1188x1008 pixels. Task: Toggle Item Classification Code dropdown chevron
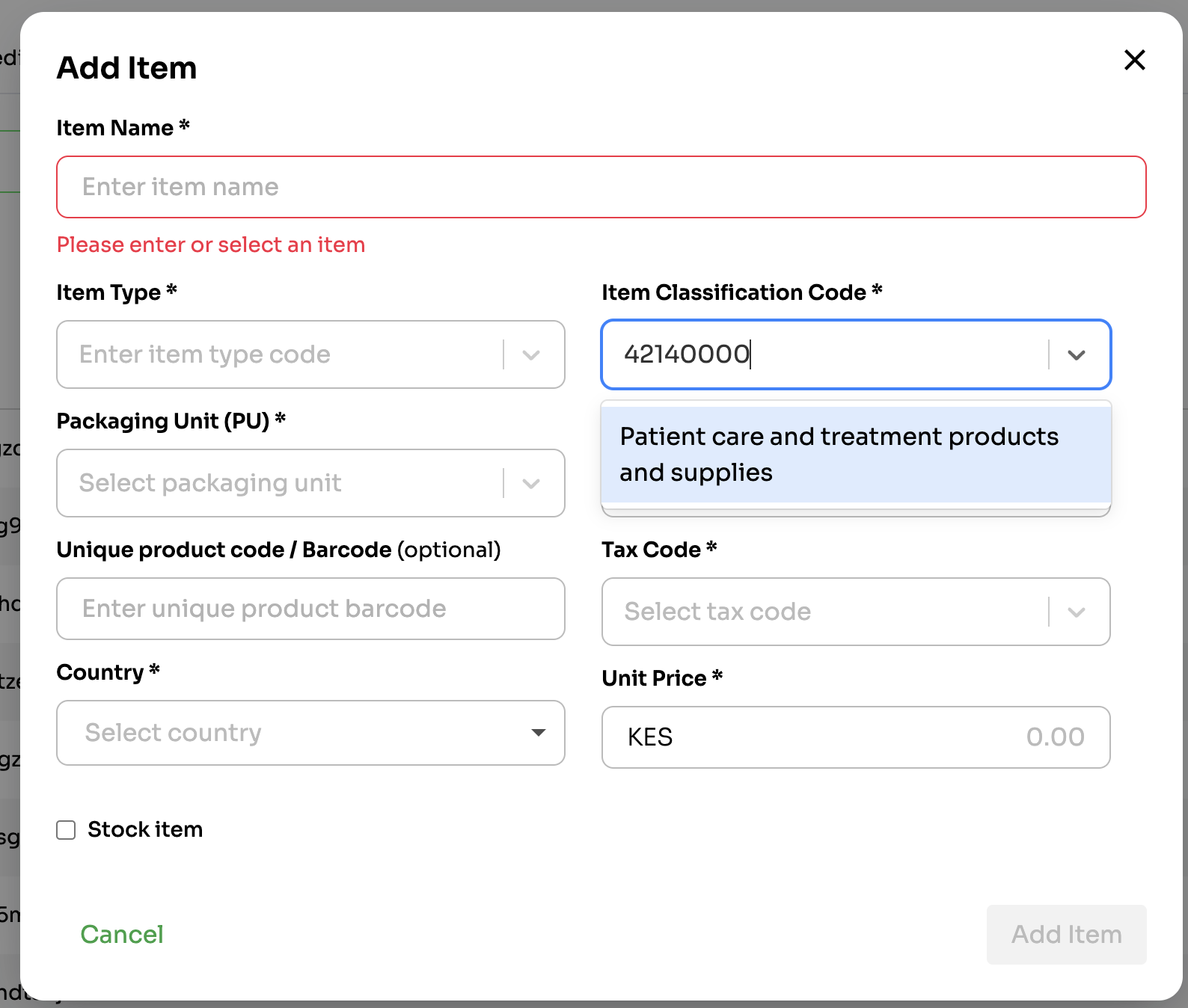coord(1076,355)
